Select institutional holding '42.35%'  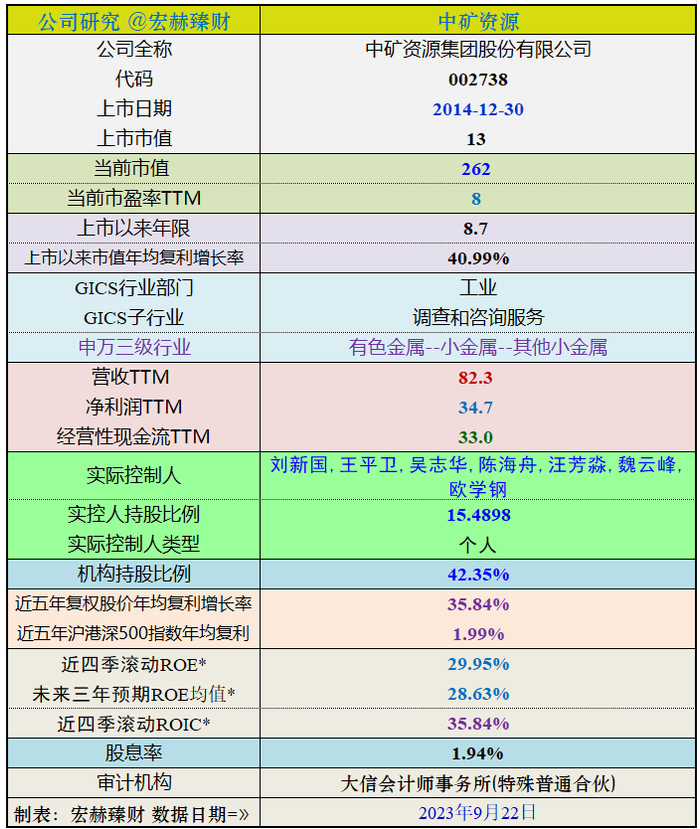click(478, 575)
